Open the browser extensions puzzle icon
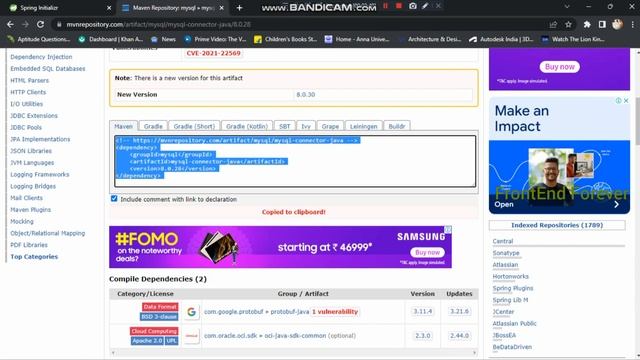 (587, 24)
